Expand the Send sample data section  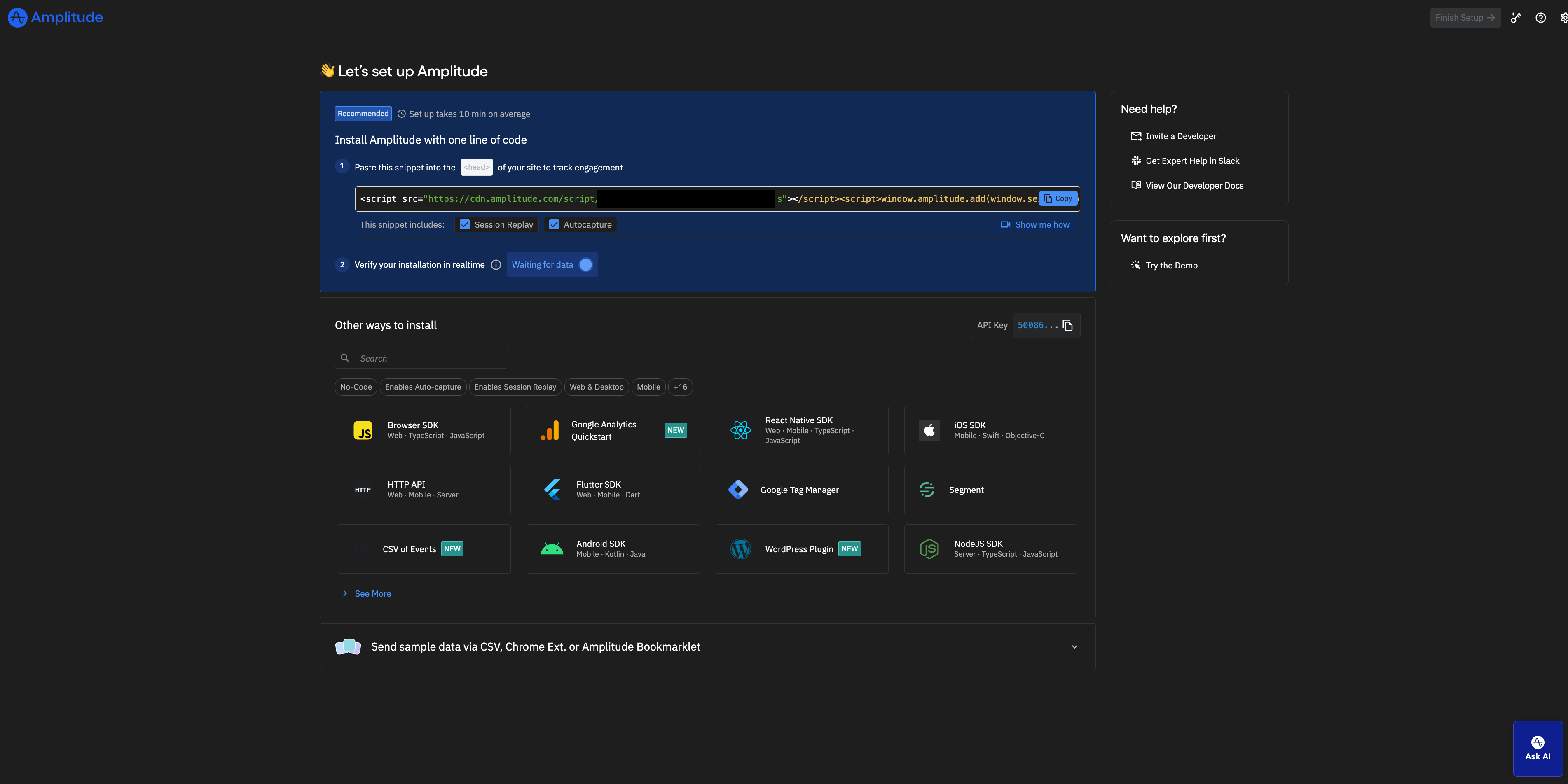(x=1074, y=646)
